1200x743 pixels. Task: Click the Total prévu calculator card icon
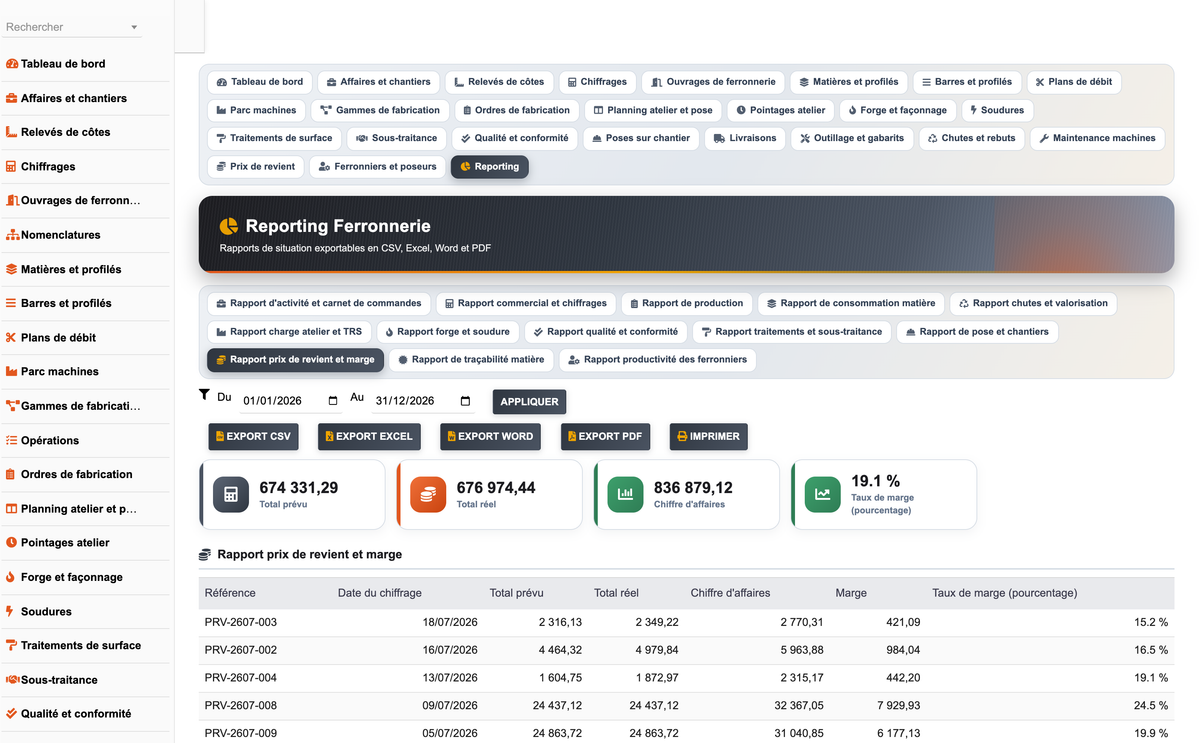[231, 494]
